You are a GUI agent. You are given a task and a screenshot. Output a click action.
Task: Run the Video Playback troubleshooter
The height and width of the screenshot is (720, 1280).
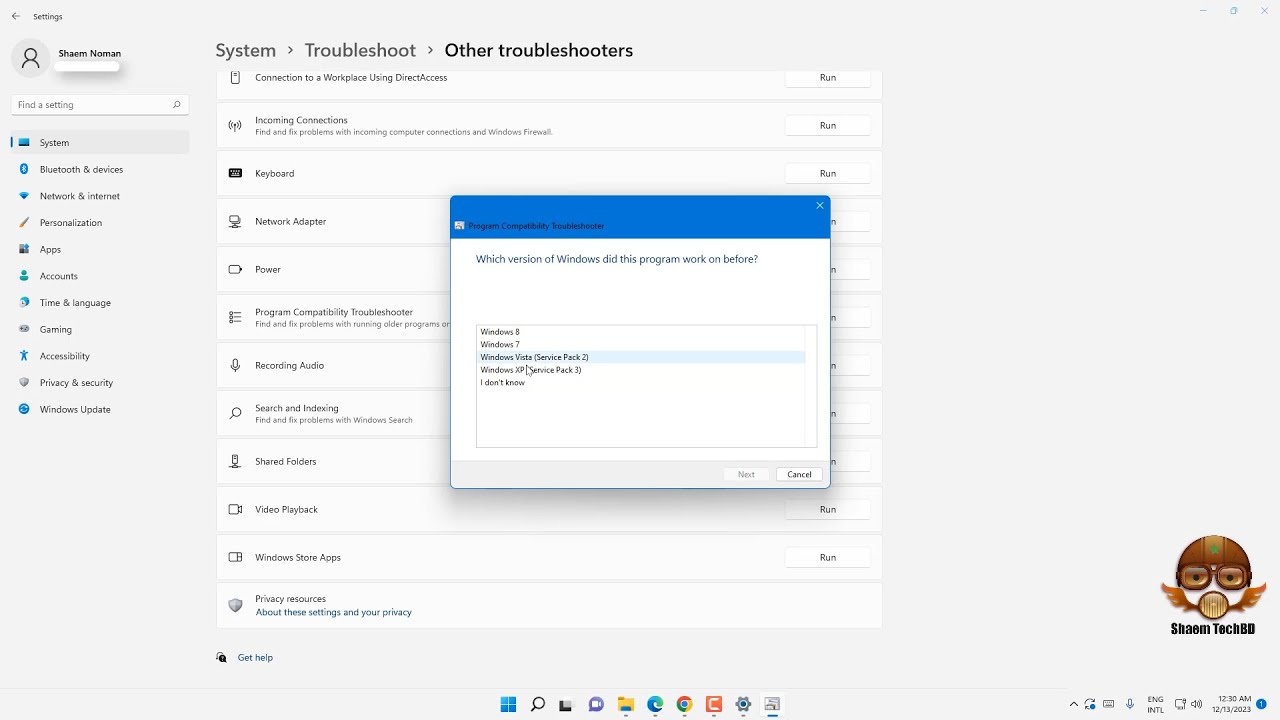[828, 509]
